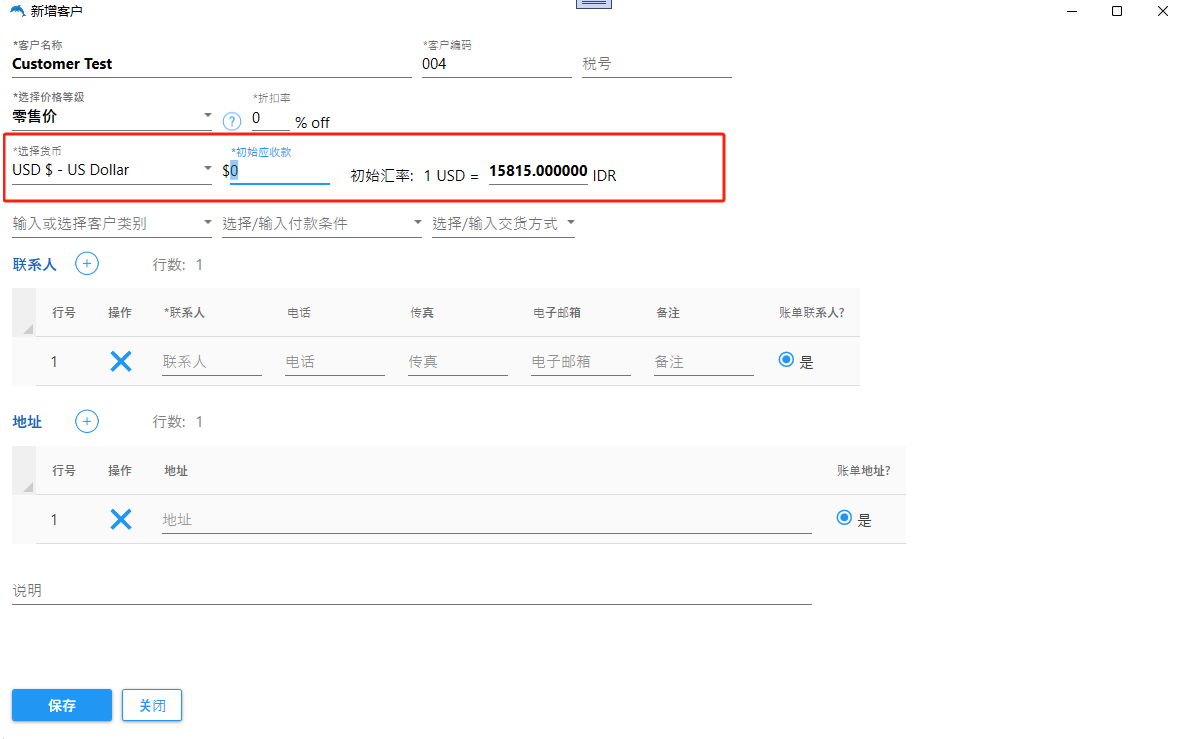Click the blue 保存 save button
Viewport: 1181px width, 739px height.
tap(62, 705)
